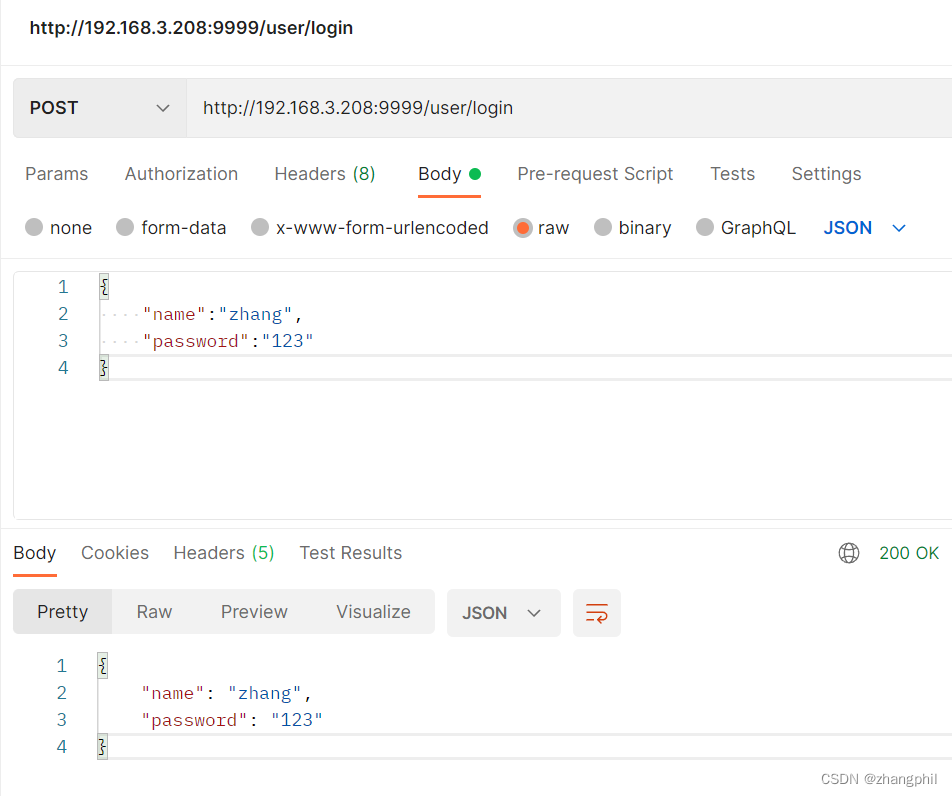
Task: Open the request Headers tab
Action: [x=324, y=174]
